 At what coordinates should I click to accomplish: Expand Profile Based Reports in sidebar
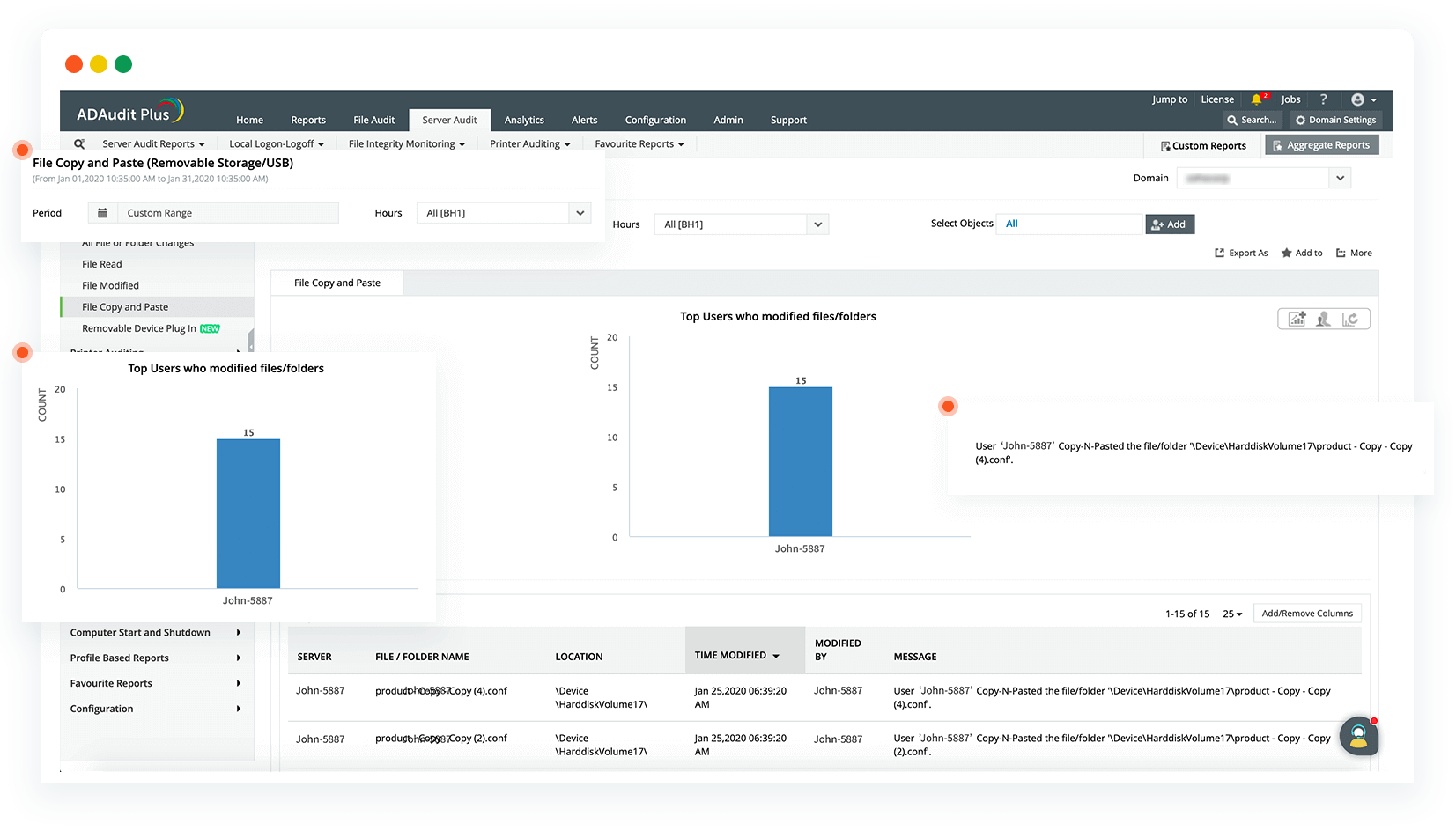point(156,658)
